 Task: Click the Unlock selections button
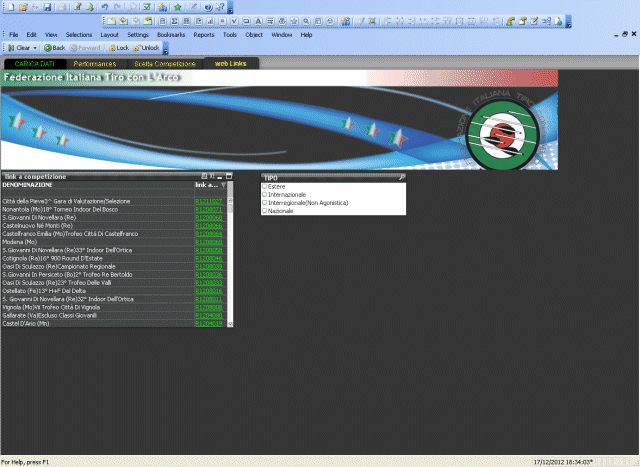click(x=147, y=48)
